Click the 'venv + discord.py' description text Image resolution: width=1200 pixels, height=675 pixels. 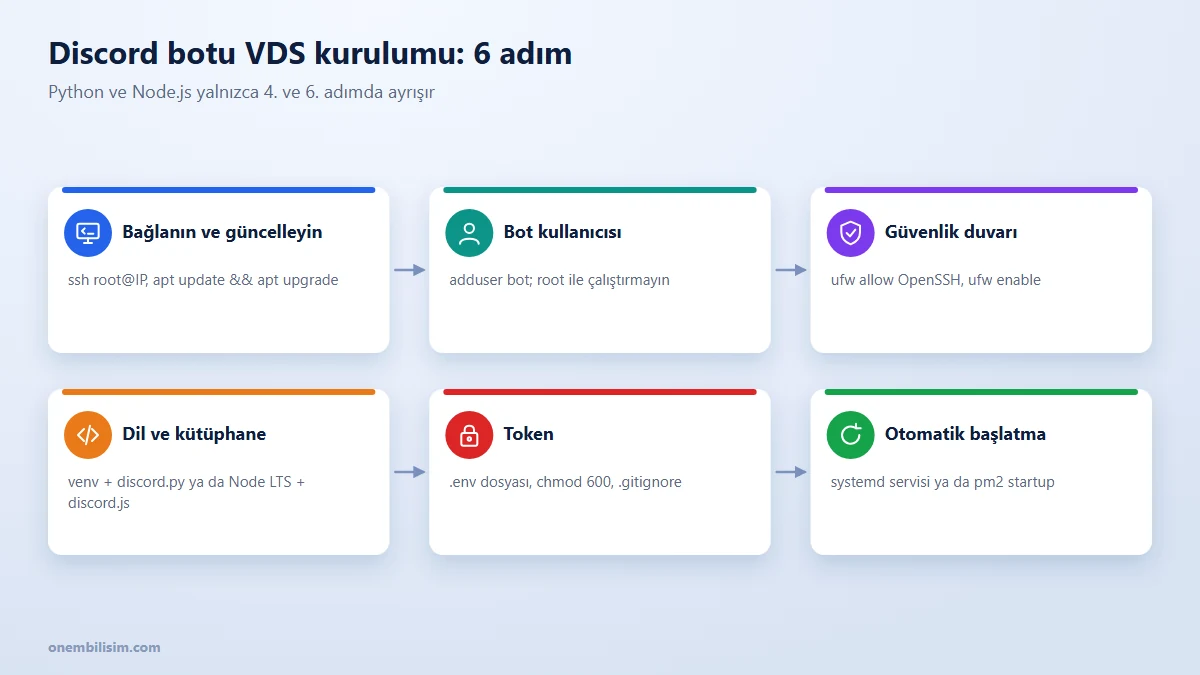click(186, 492)
